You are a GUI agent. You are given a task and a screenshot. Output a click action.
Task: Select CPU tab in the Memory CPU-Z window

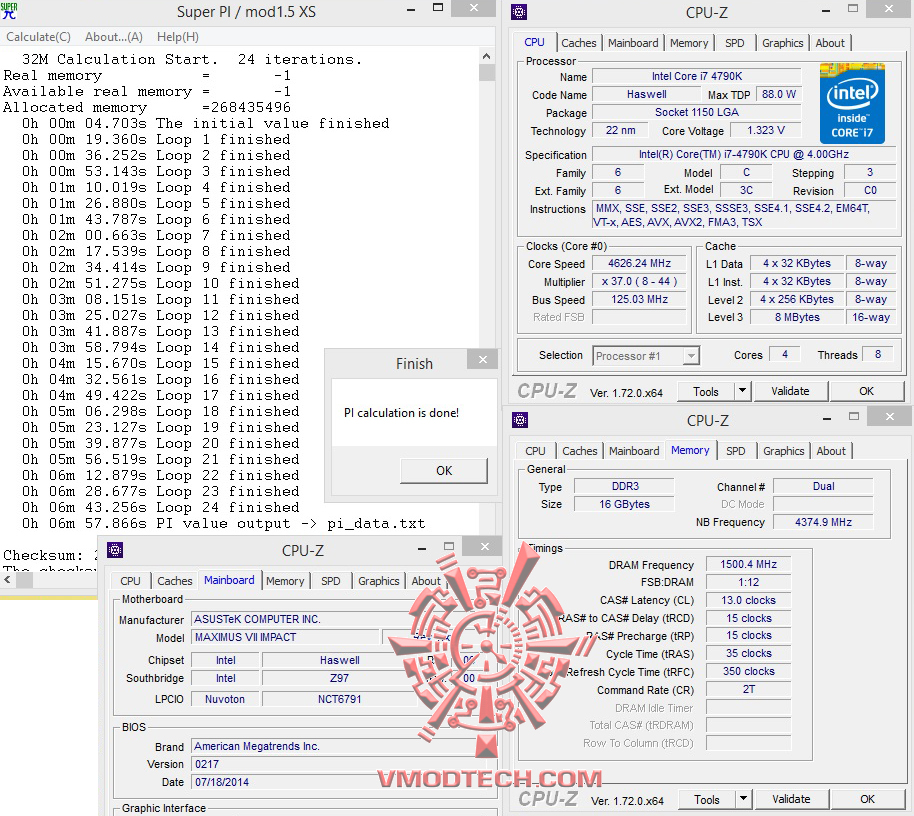pyautogui.click(x=535, y=451)
